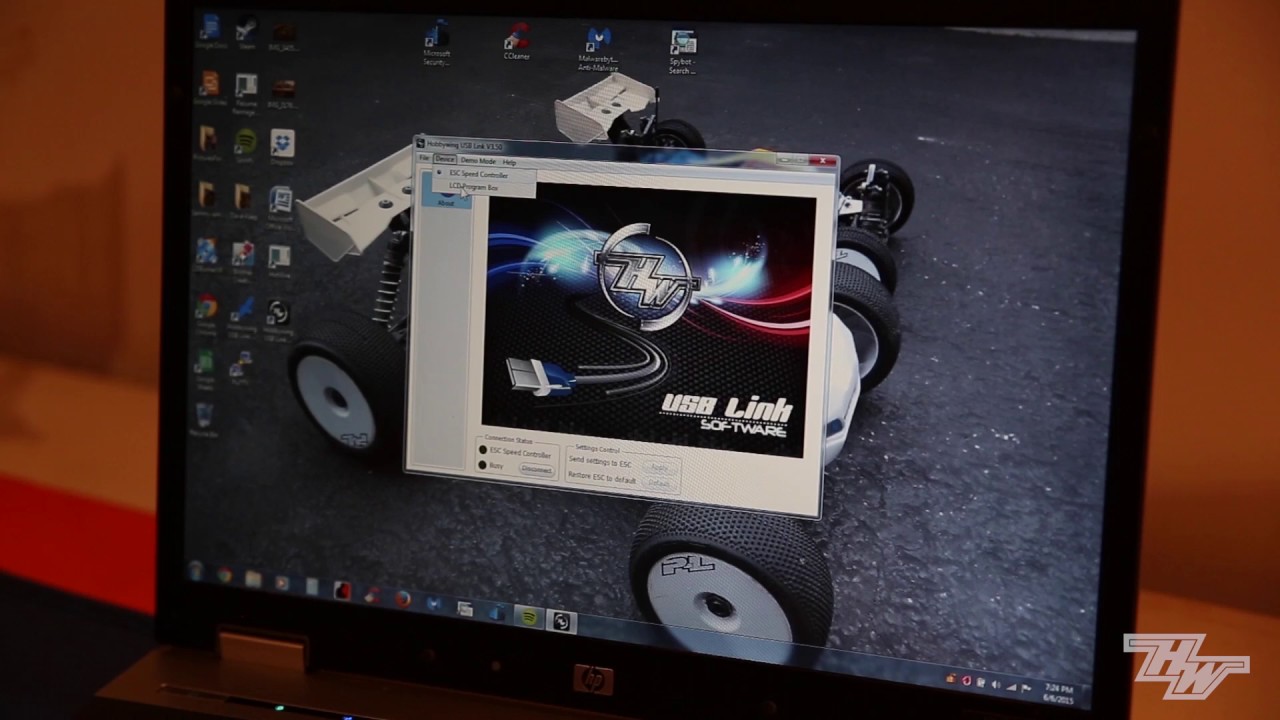This screenshot has height=720, width=1280.
Task: Click the USB Link splash image
Action: 648,319
